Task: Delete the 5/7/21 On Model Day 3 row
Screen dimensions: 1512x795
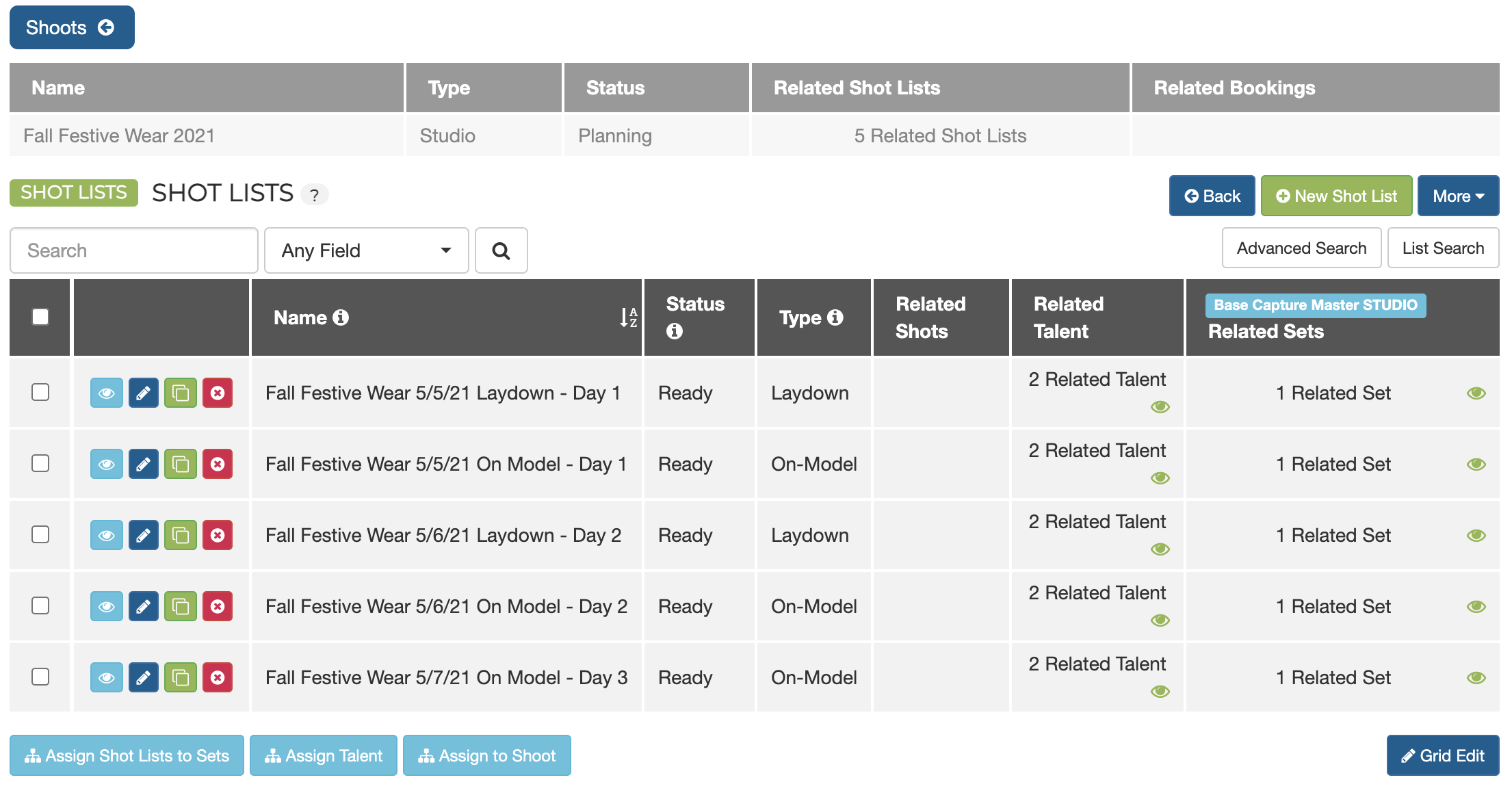Action: (218, 678)
